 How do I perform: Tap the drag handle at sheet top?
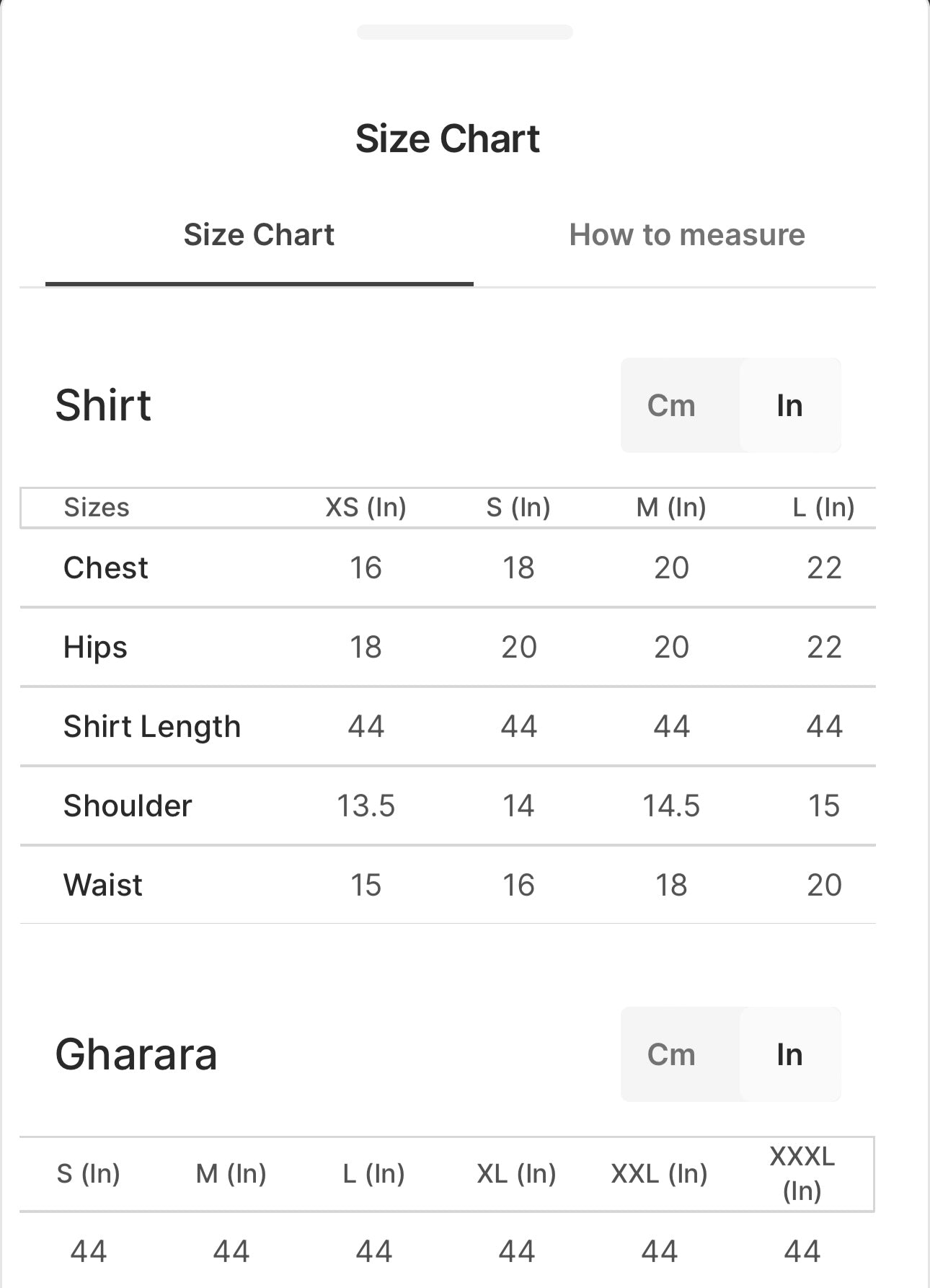pos(464,32)
